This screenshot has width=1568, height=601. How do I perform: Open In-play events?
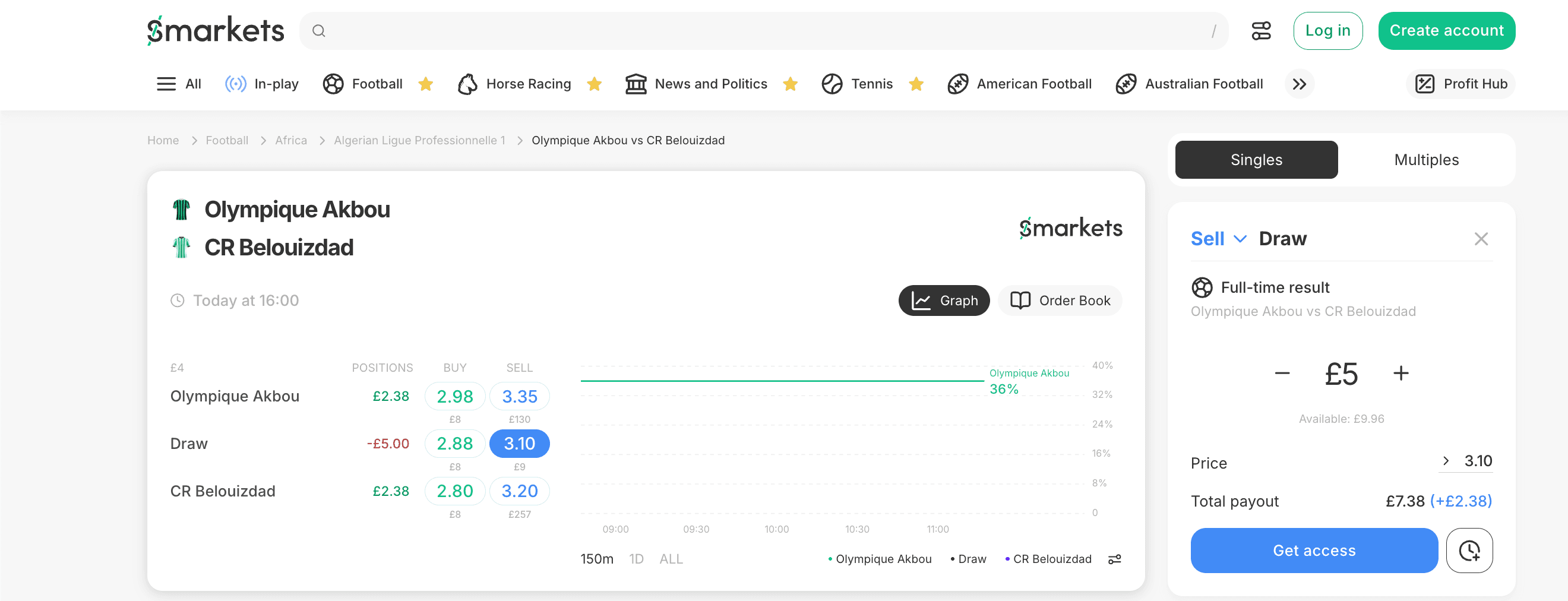pos(262,84)
